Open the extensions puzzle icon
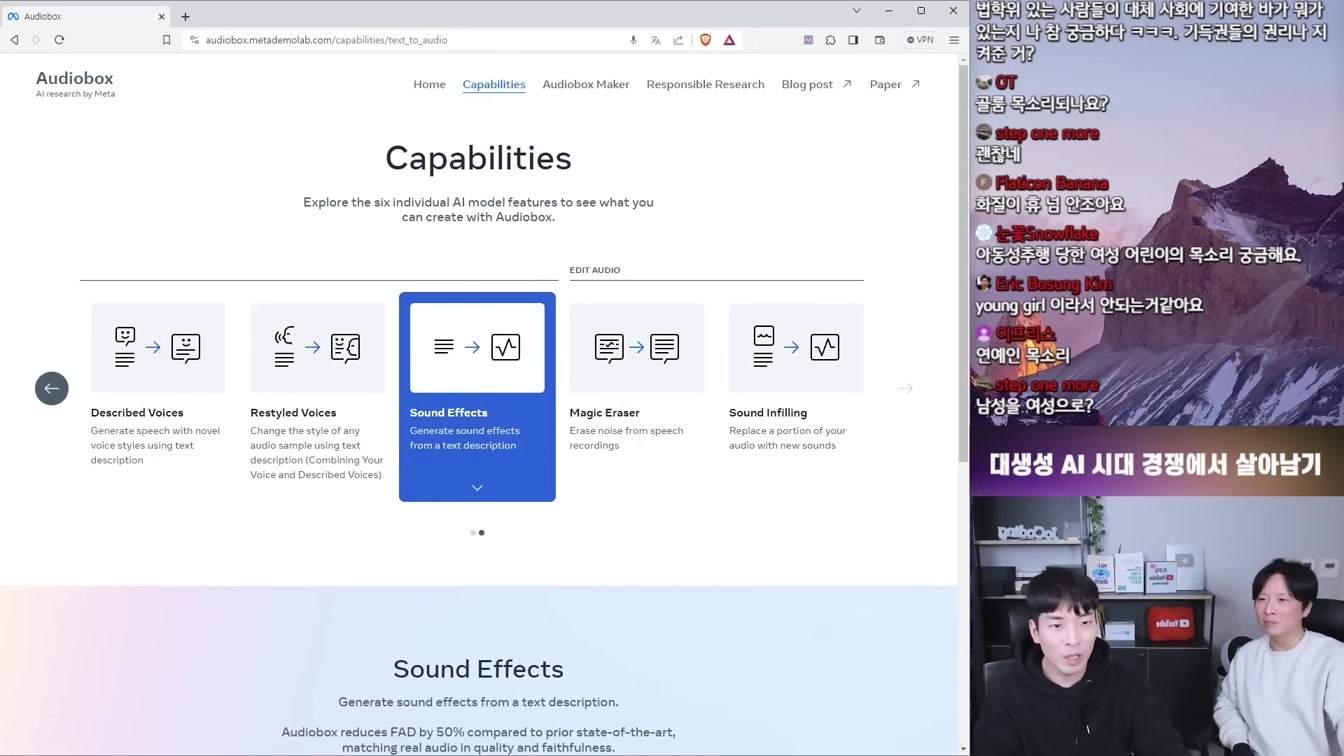Image resolution: width=1344 pixels, height=756 pixels. coord(830,40)
